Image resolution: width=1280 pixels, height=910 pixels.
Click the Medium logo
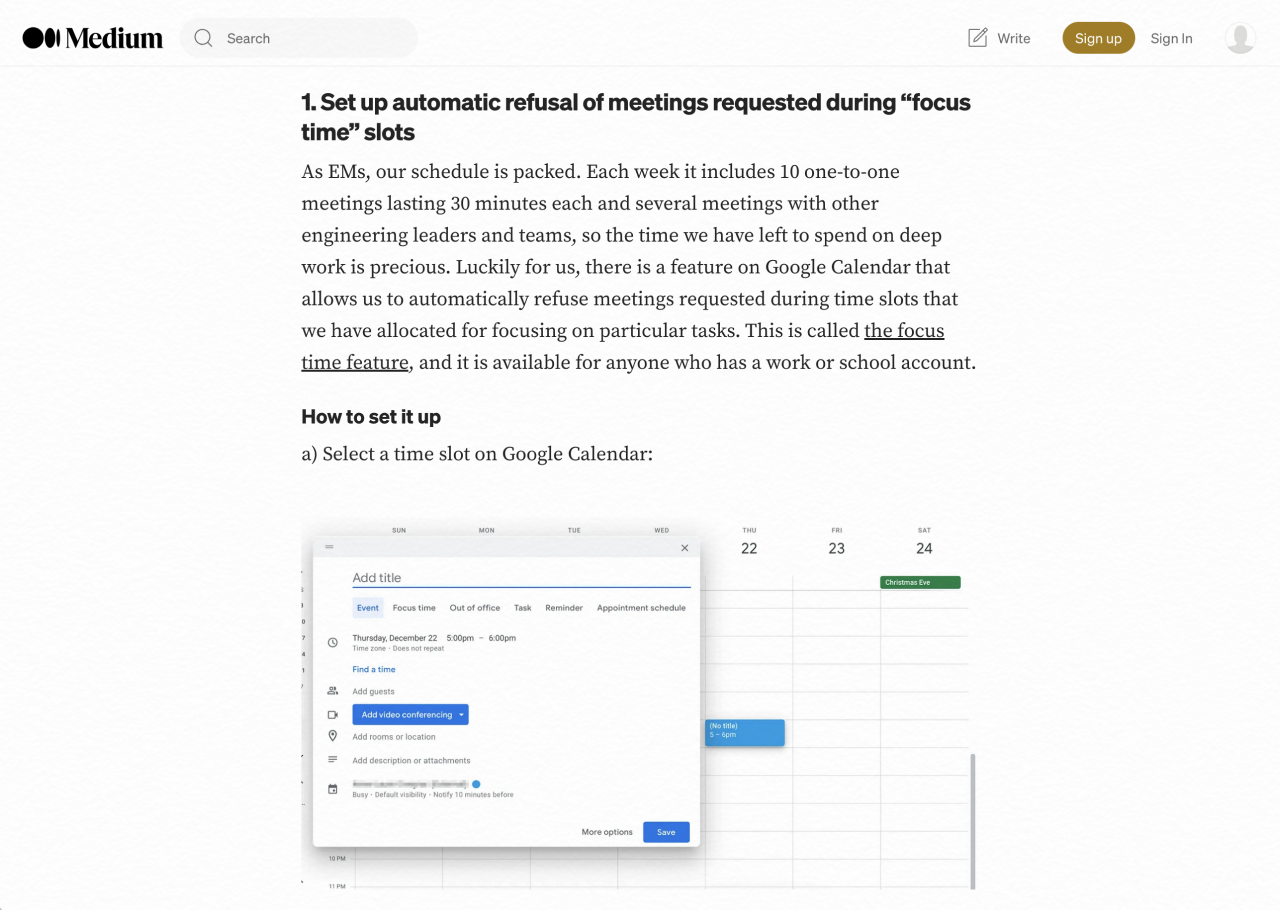point(93,38)
